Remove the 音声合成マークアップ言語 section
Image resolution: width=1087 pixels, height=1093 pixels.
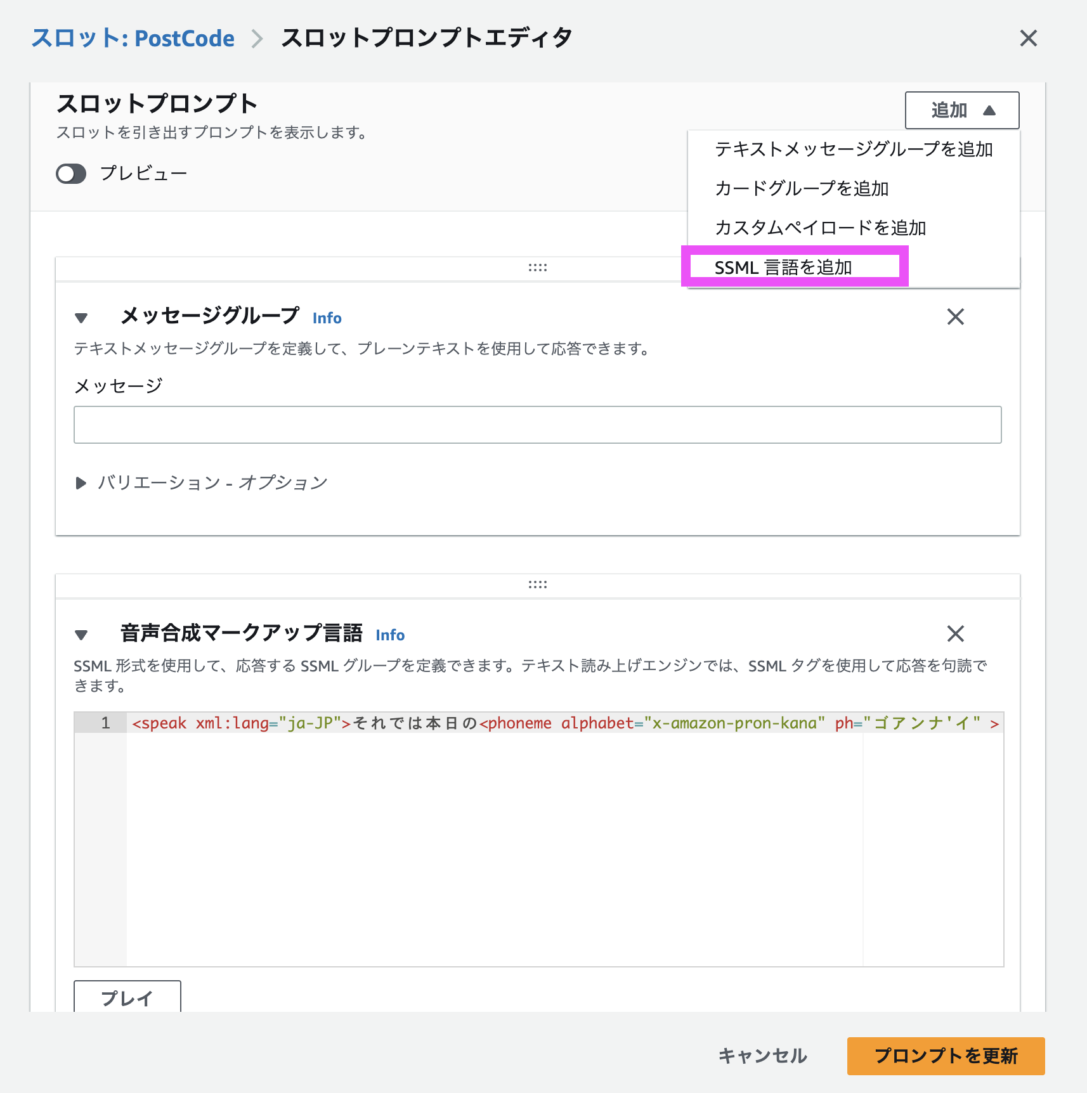click(x=955, y=633)
